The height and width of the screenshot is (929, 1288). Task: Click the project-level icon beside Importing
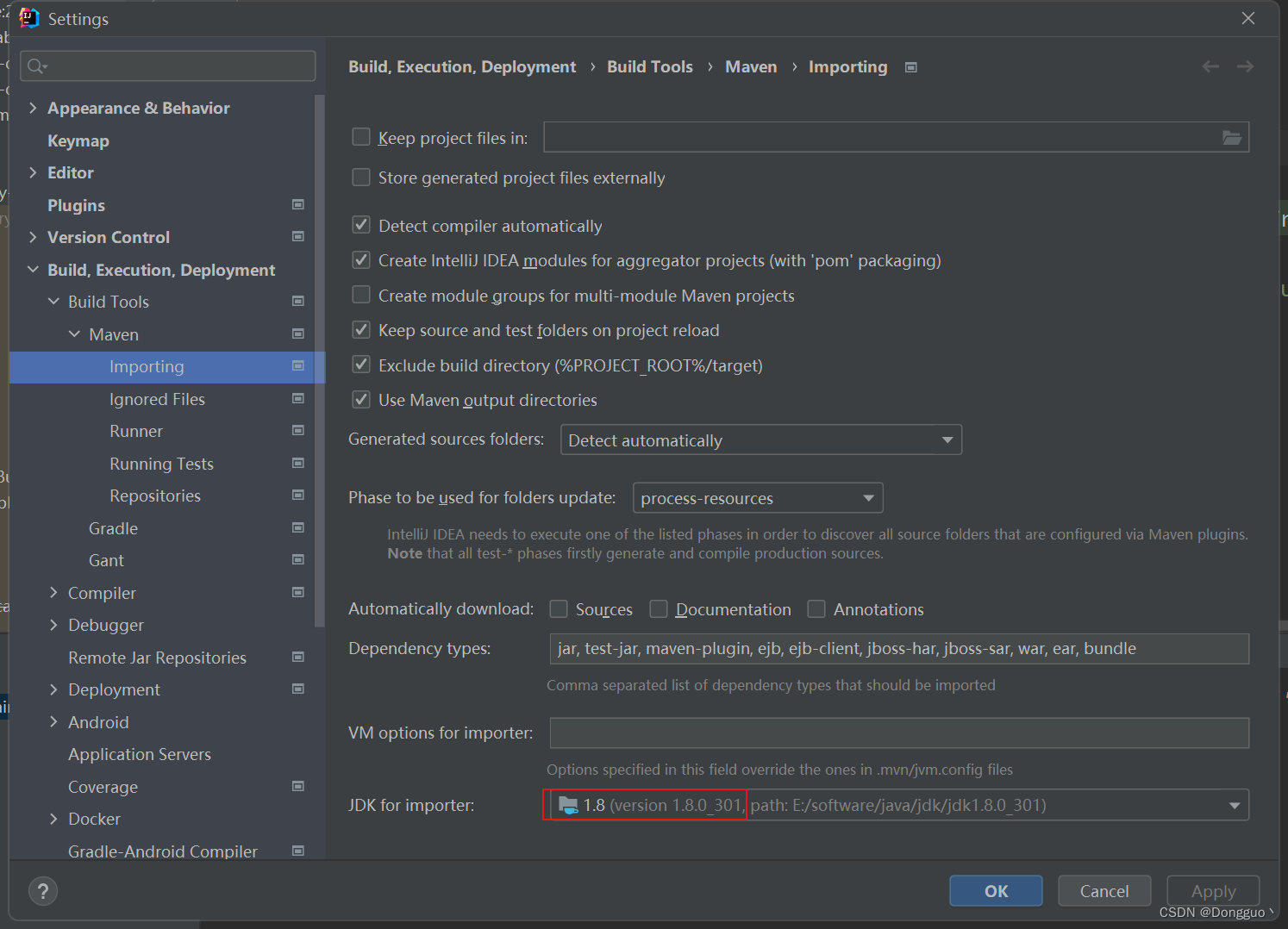(x=298, y=365)
